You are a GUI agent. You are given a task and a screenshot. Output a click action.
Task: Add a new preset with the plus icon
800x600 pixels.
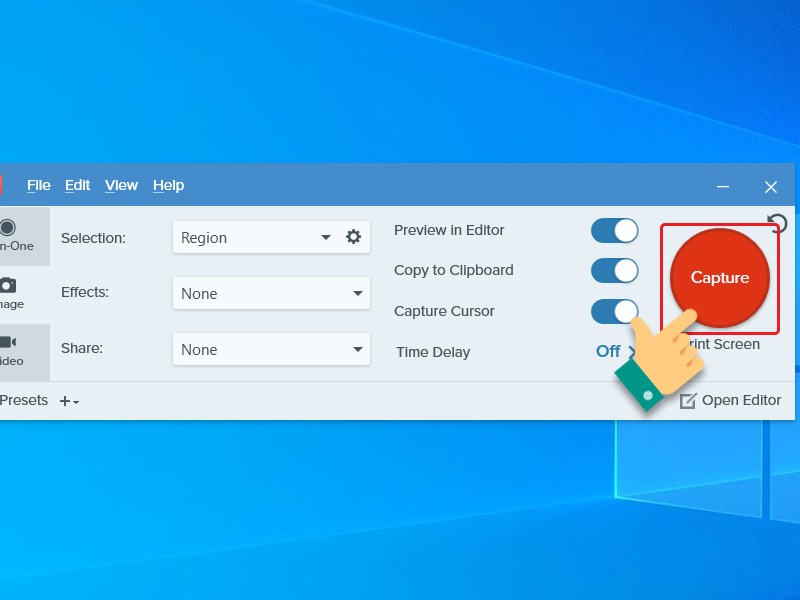[x=66, y=400]
